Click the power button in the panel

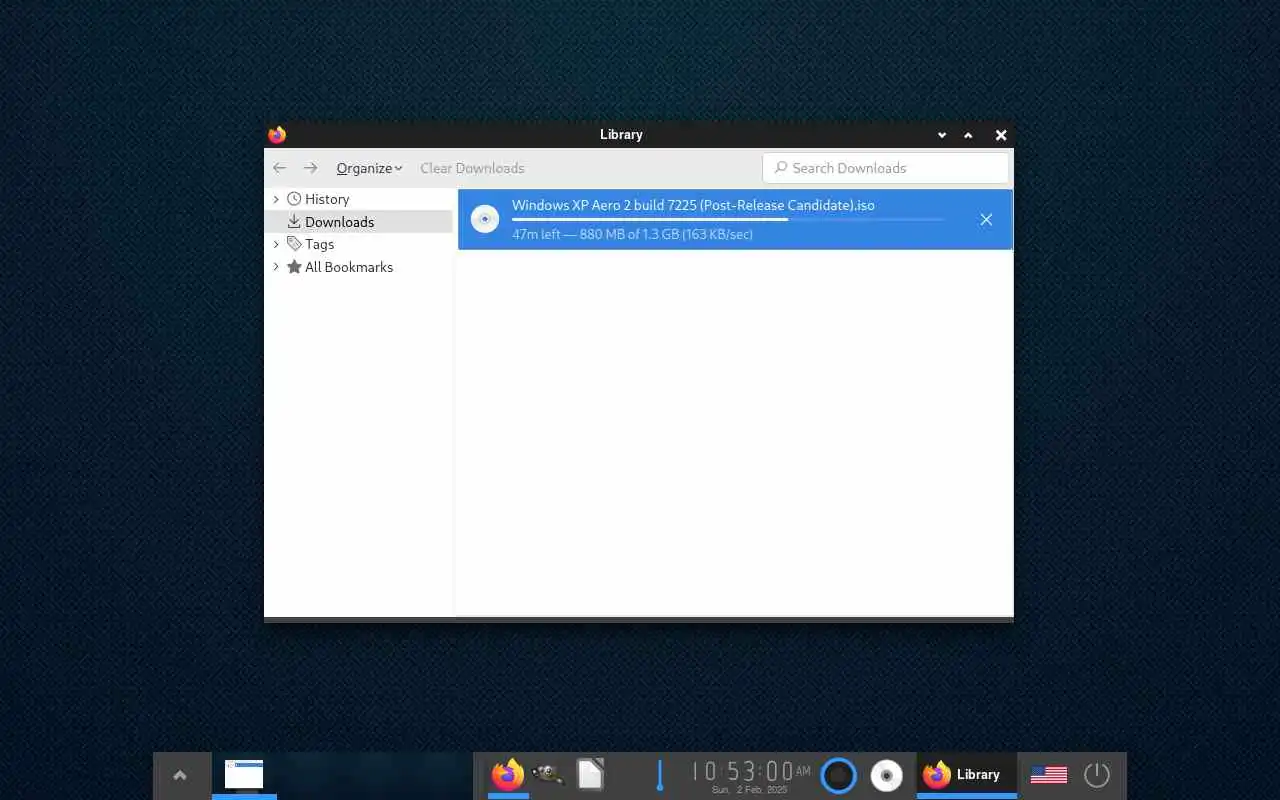(x=1097, y=775)
